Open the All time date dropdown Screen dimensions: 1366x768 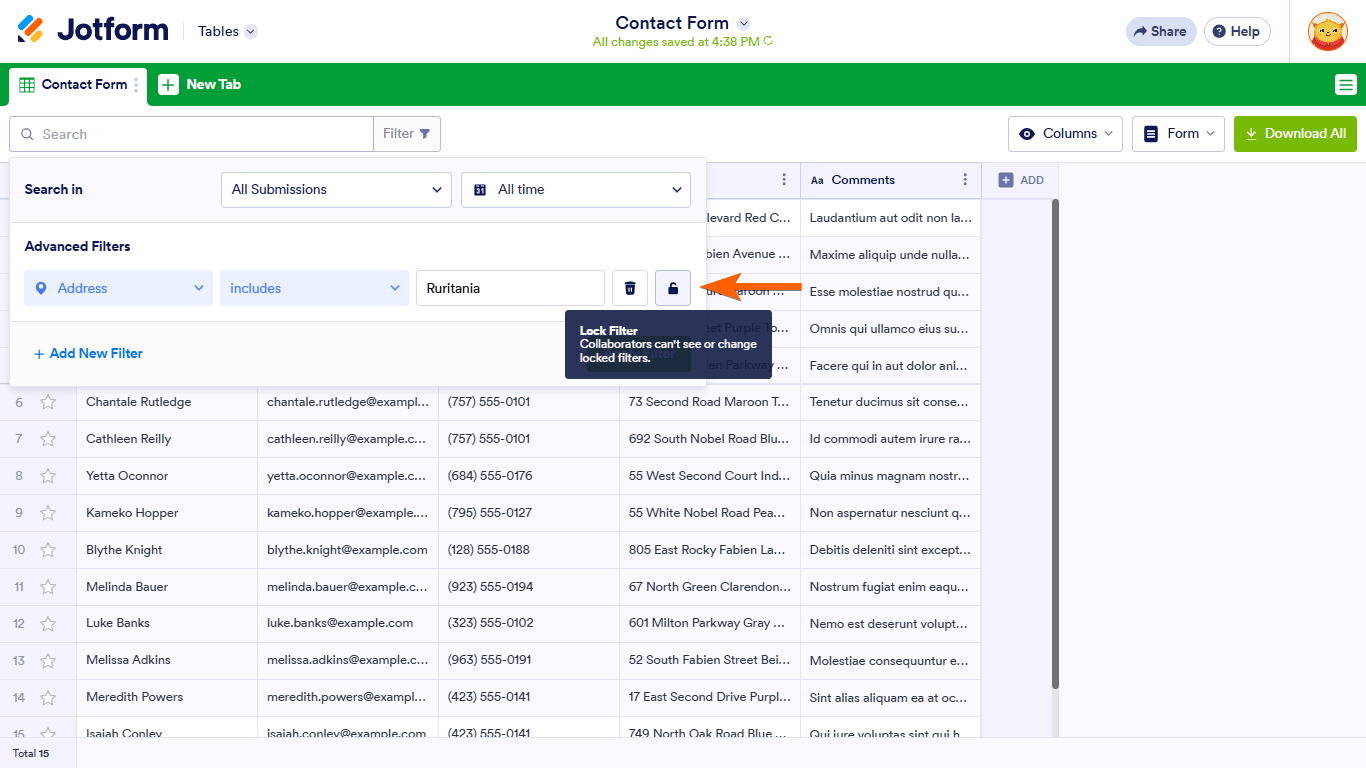tap(576, 189)
